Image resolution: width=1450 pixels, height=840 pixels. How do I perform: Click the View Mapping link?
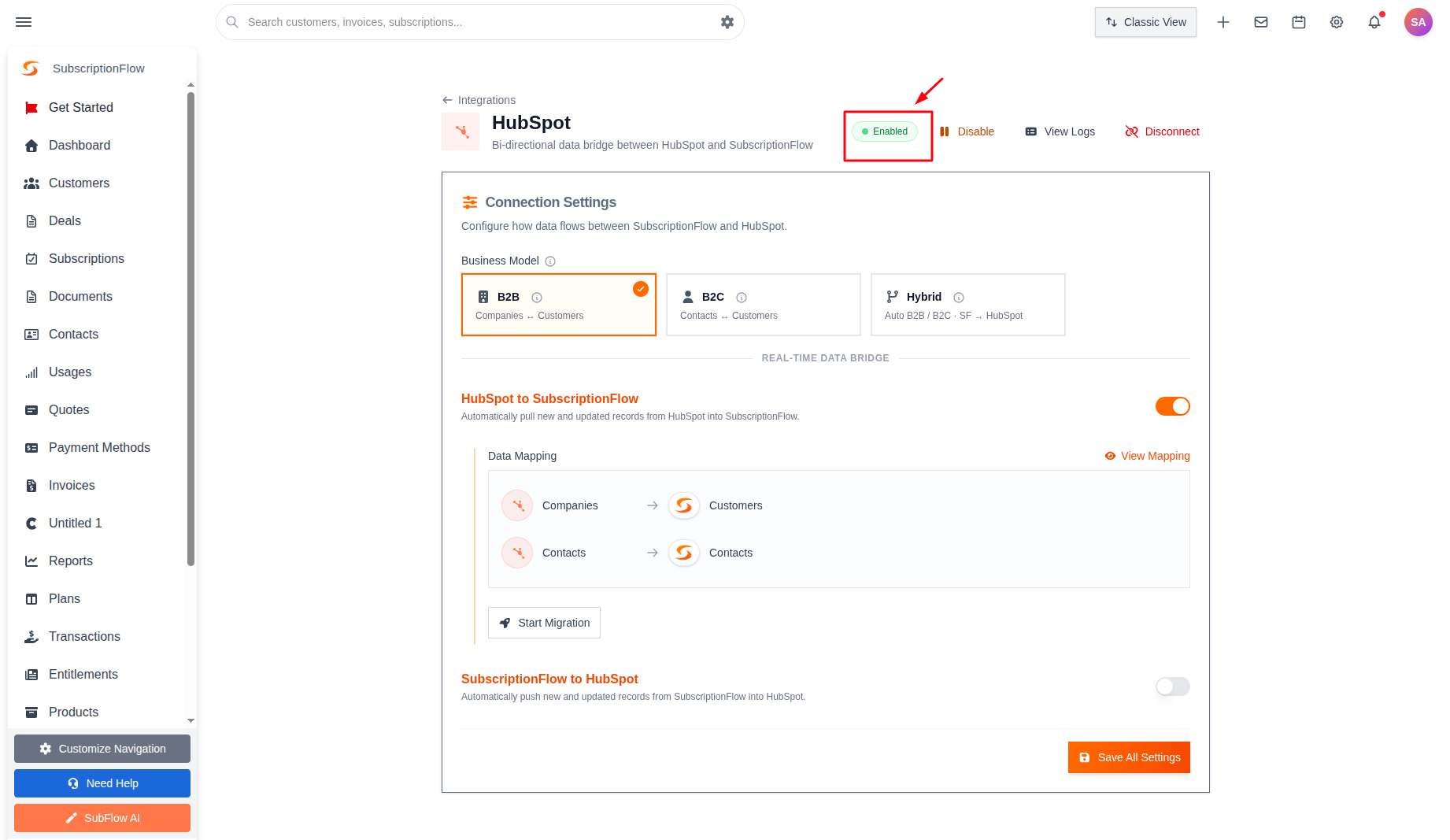pos(1147,456)
